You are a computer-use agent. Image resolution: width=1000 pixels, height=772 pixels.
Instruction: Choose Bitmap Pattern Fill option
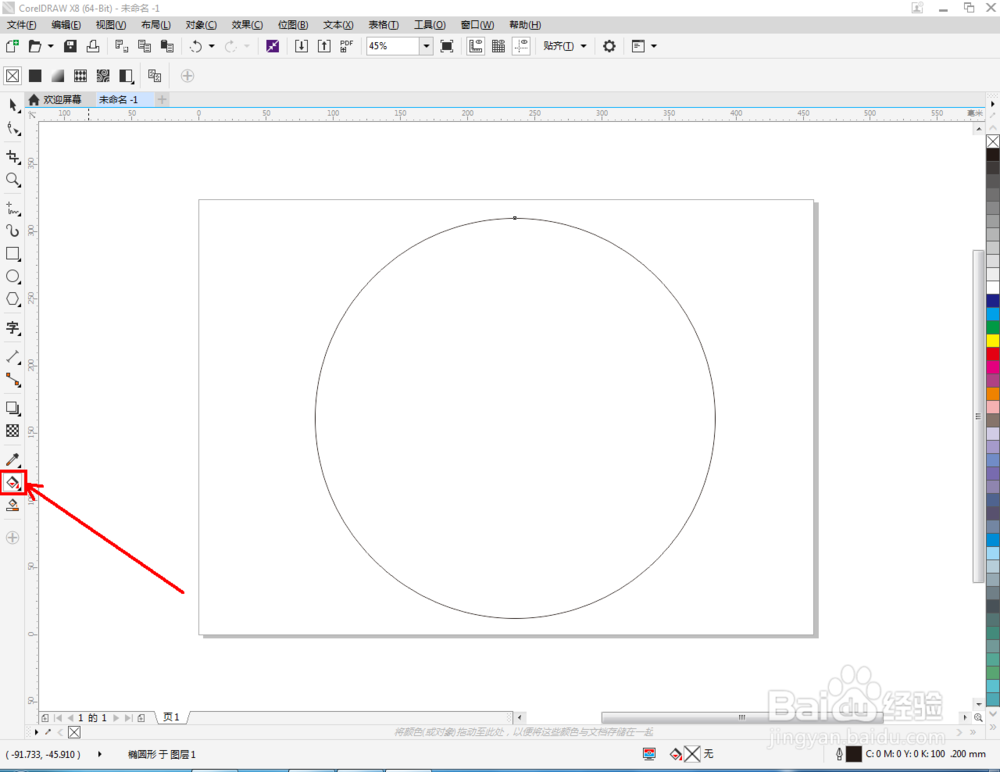coord(103,76)
